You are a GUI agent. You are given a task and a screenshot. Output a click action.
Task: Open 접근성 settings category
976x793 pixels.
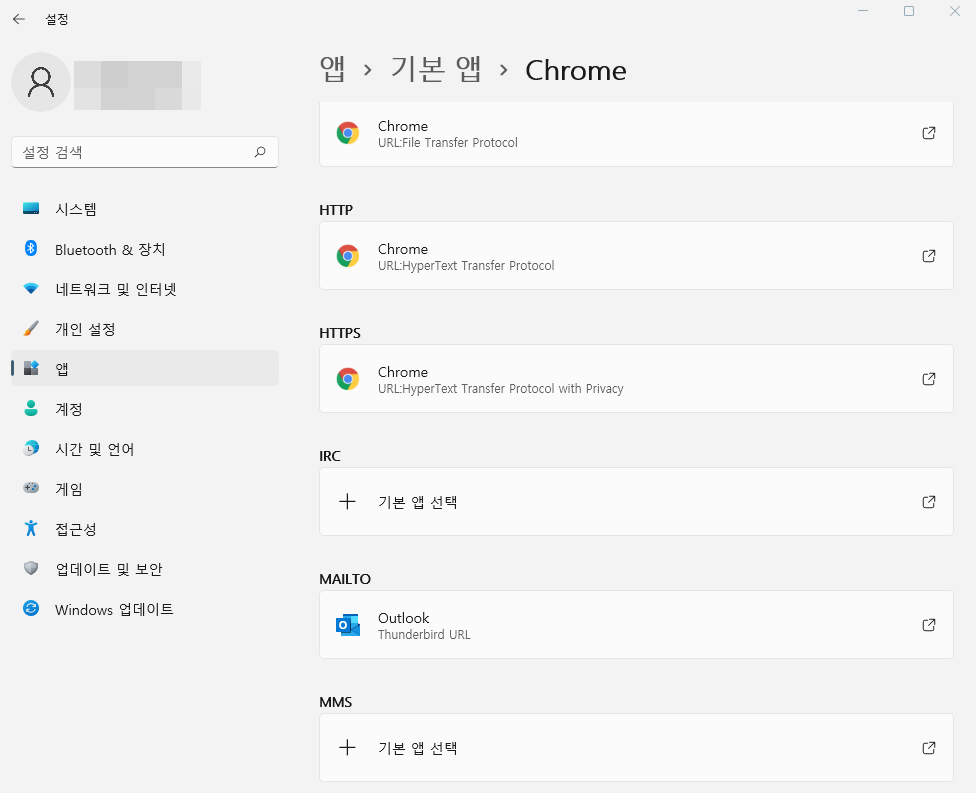144,528
